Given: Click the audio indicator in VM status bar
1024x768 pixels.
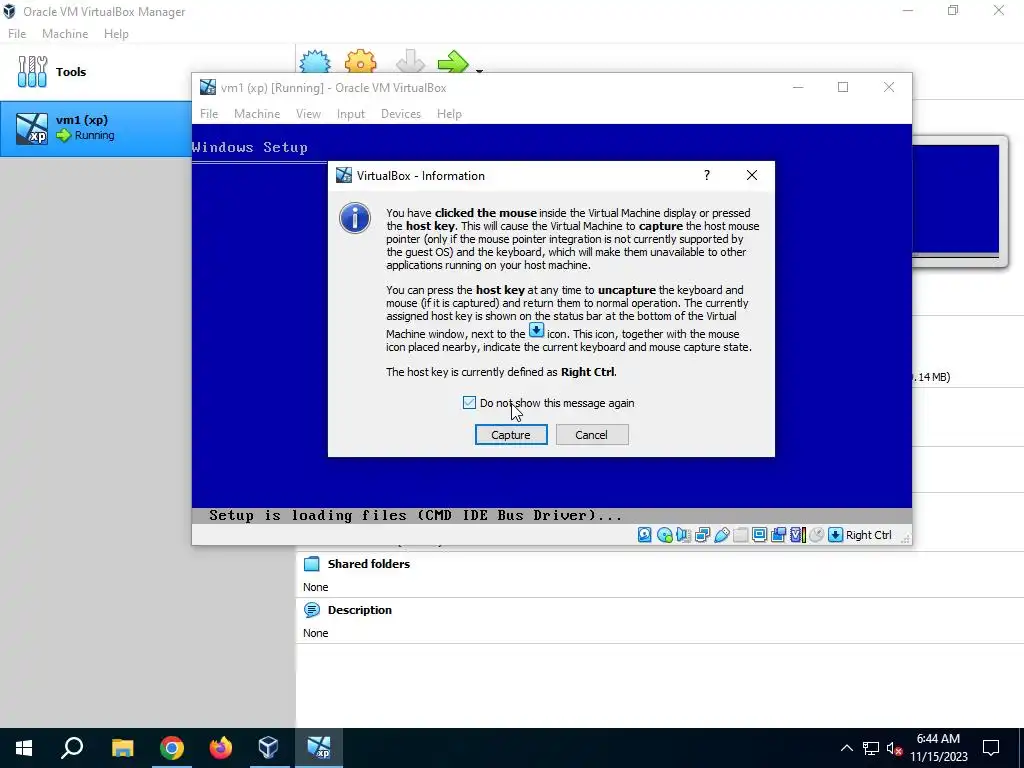Looking at the screenshot, I should (x=683, y=535).
